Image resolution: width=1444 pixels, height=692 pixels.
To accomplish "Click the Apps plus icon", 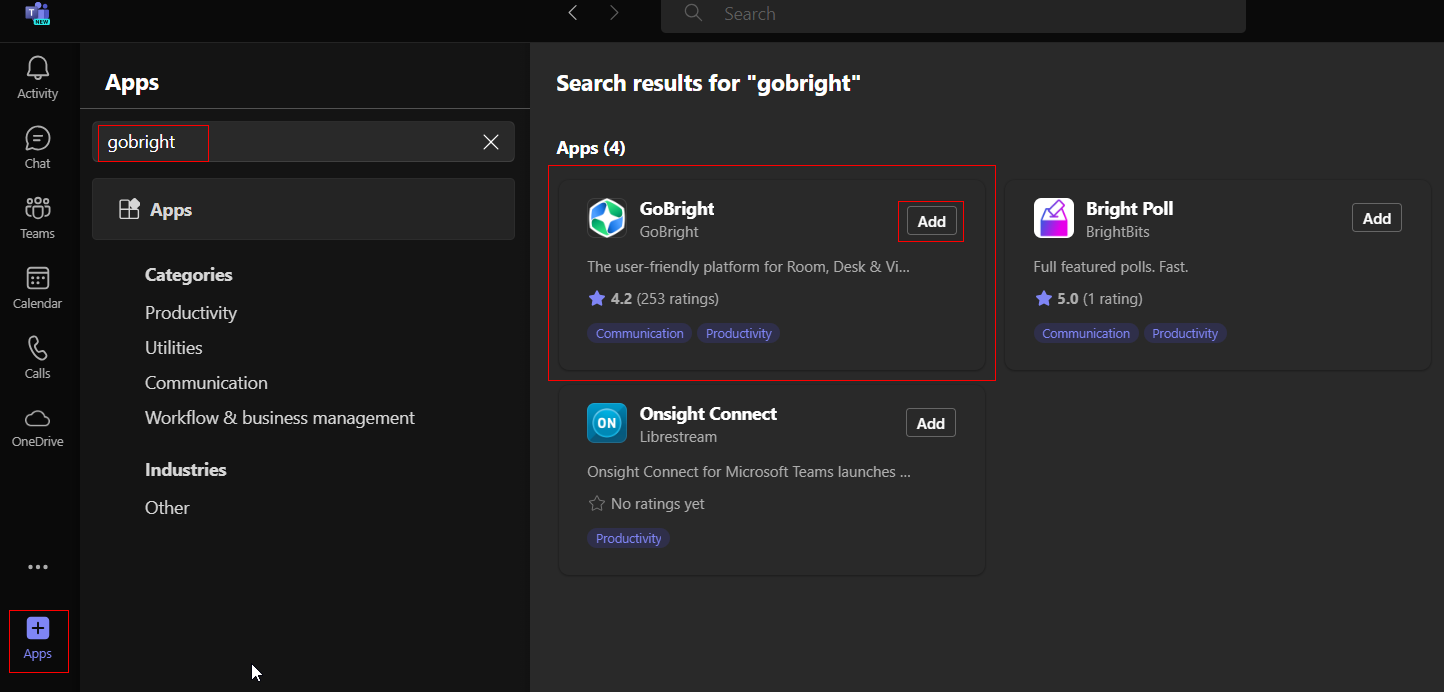I will (38, 629).
